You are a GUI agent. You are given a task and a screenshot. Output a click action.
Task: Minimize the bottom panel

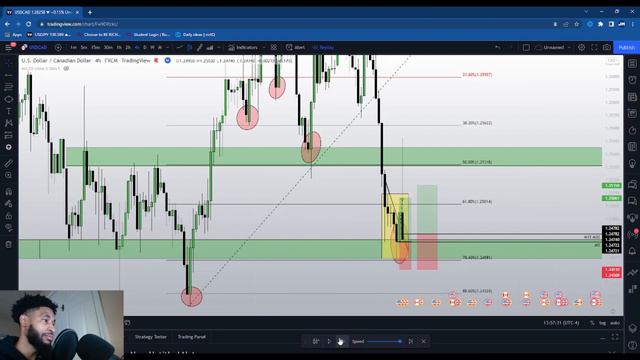pos(603,338)
